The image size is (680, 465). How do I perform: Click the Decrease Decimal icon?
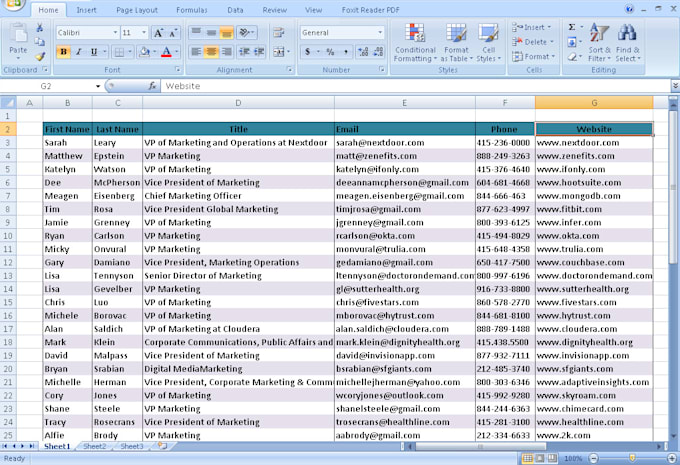point(378,52)
